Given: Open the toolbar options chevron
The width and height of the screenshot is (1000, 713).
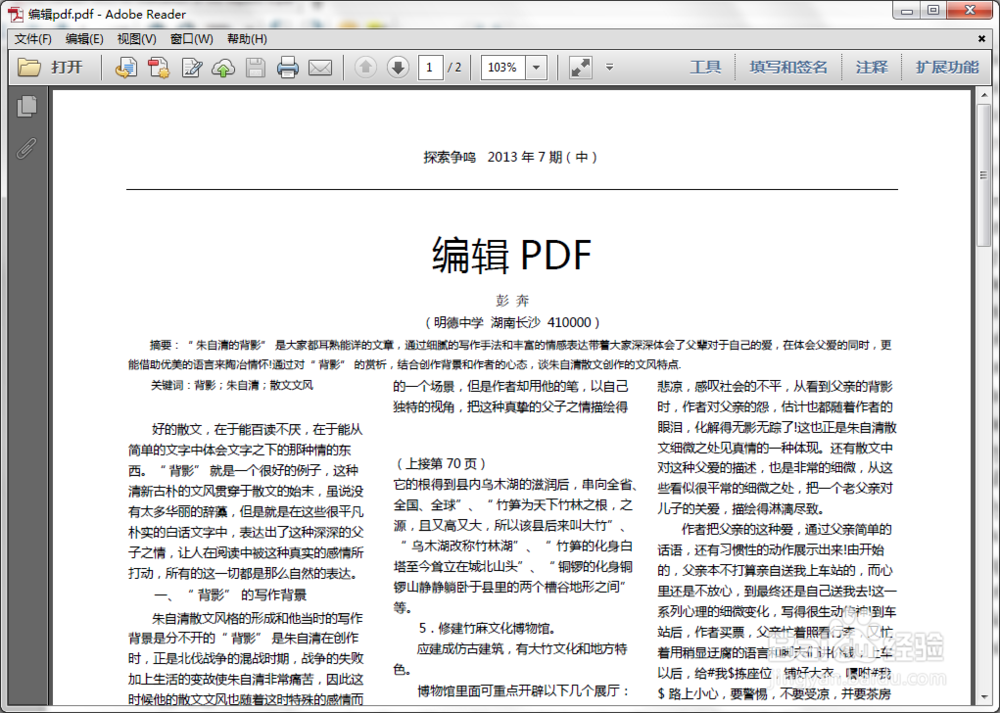Looking at the screenshot, I should (x=609, y=67).
